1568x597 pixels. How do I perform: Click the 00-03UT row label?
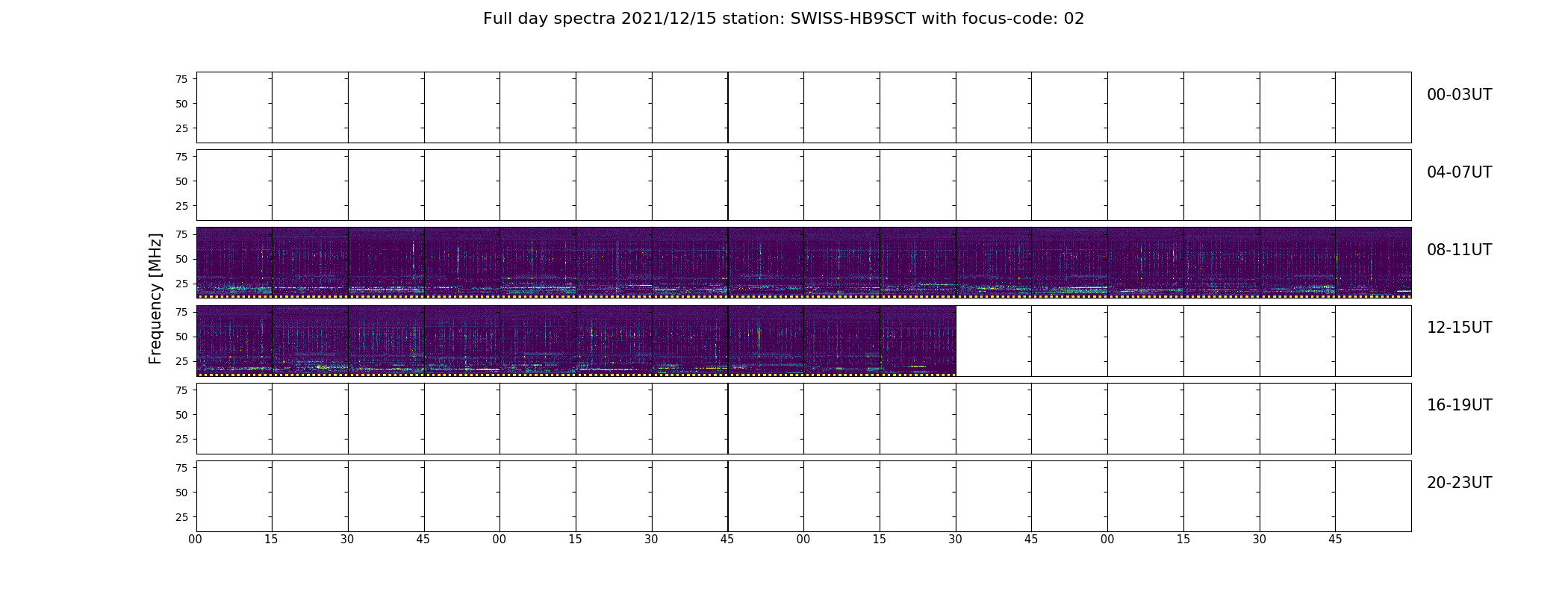tap(1459, 95)
